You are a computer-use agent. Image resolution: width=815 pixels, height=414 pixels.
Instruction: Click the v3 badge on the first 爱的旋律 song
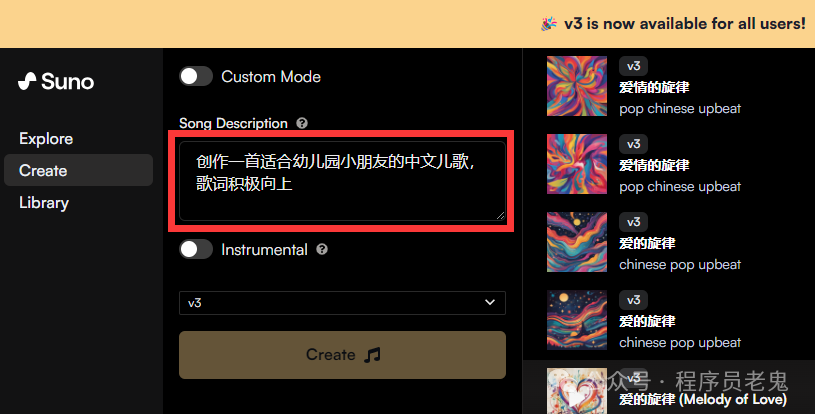click(633, 222)
